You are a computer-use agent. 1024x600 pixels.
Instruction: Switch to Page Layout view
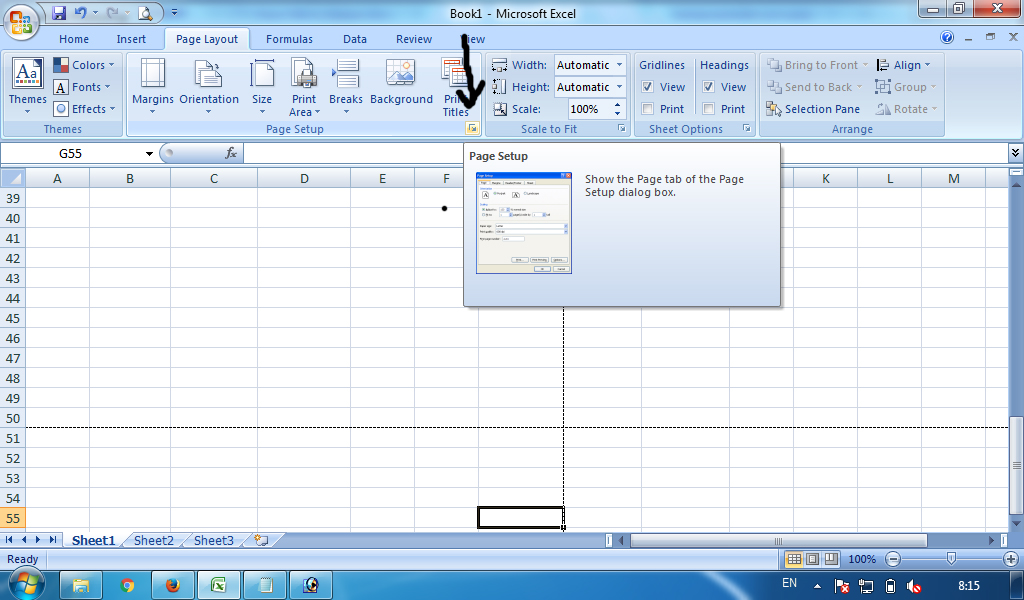pos(812,559)
